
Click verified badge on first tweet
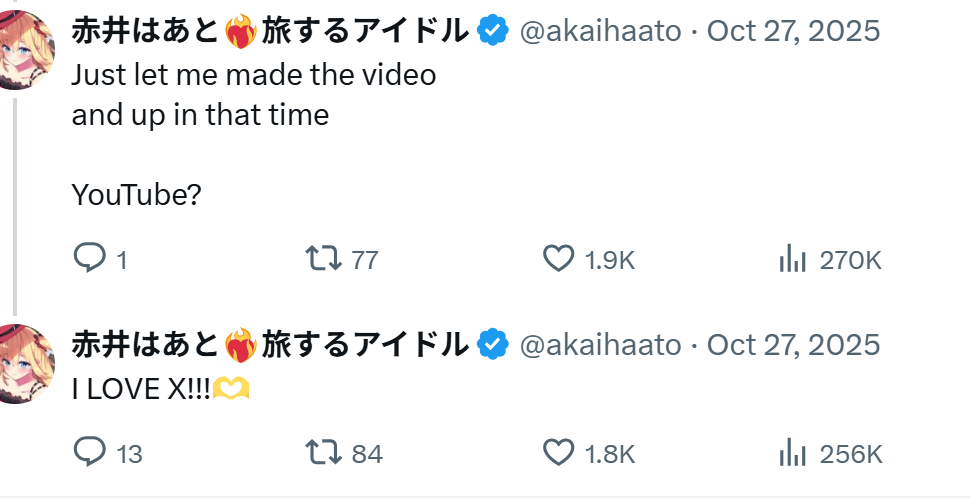(493, 31)
